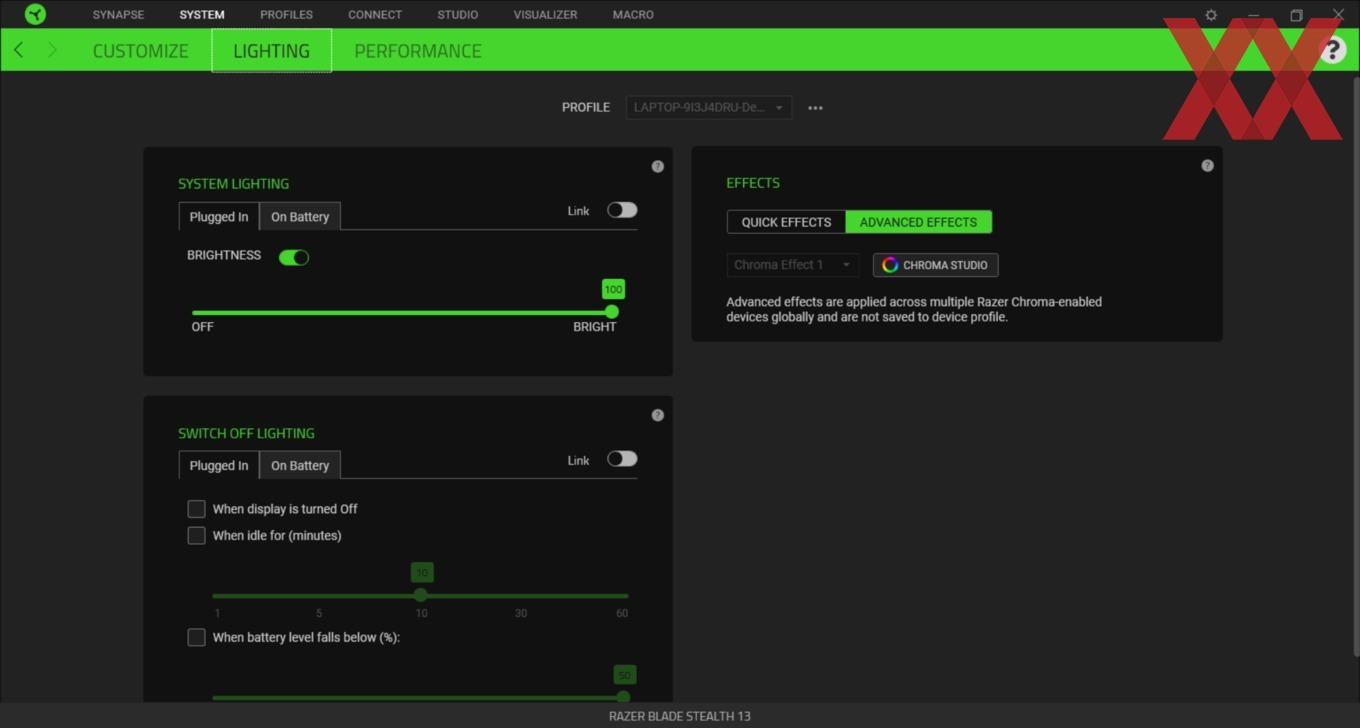Open the MACRO menu tab
1360x728 pixels.
(x=633, y=15)
